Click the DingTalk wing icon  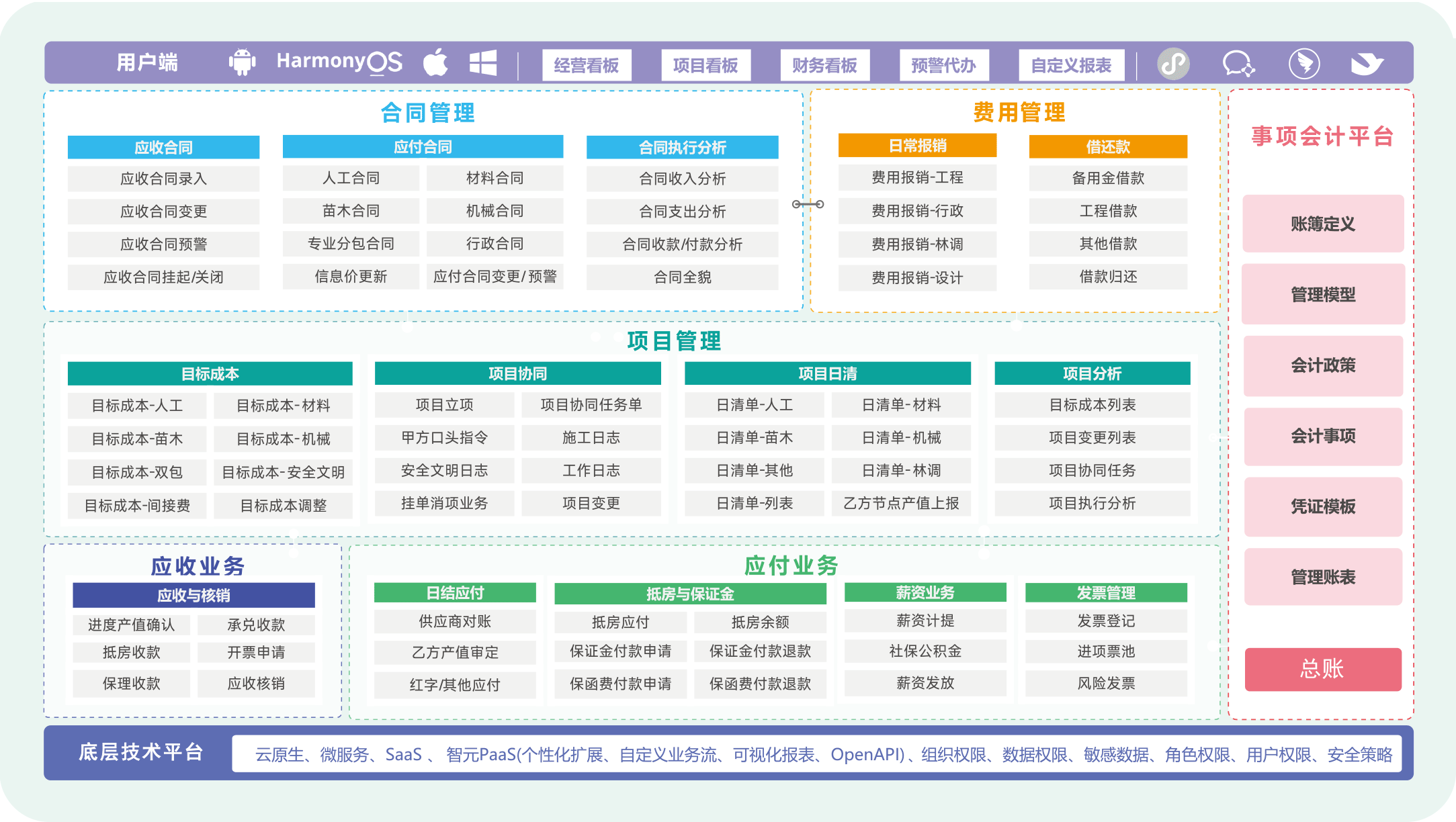1303,64
